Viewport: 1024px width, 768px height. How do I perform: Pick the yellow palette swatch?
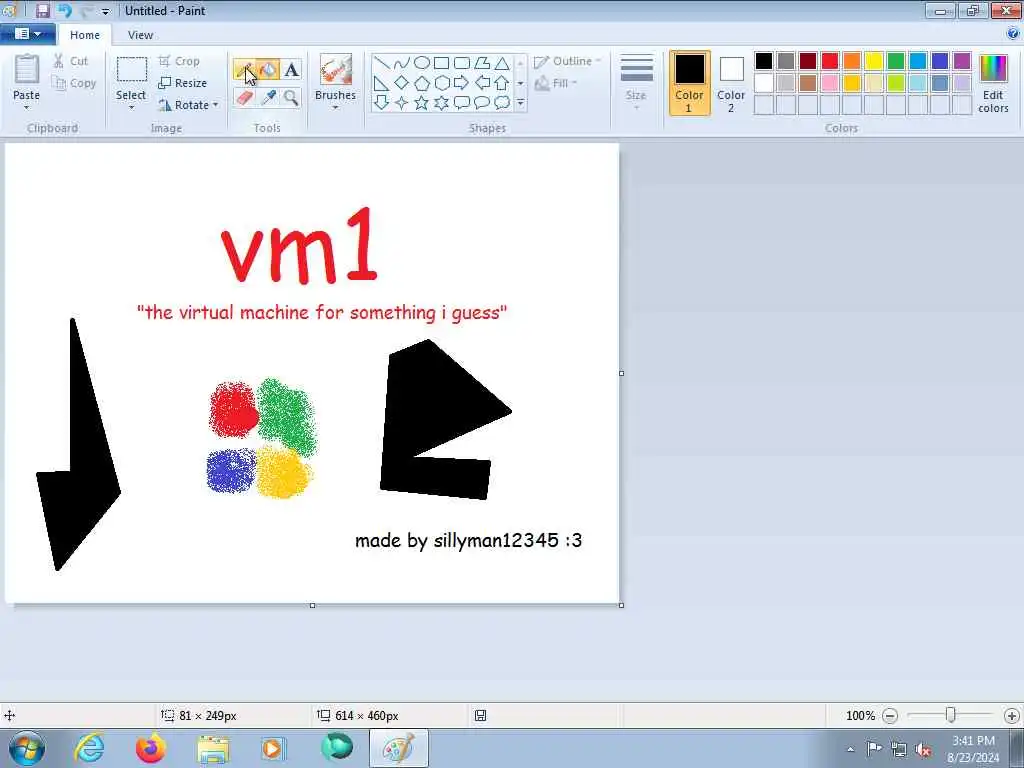pos(874,61)
